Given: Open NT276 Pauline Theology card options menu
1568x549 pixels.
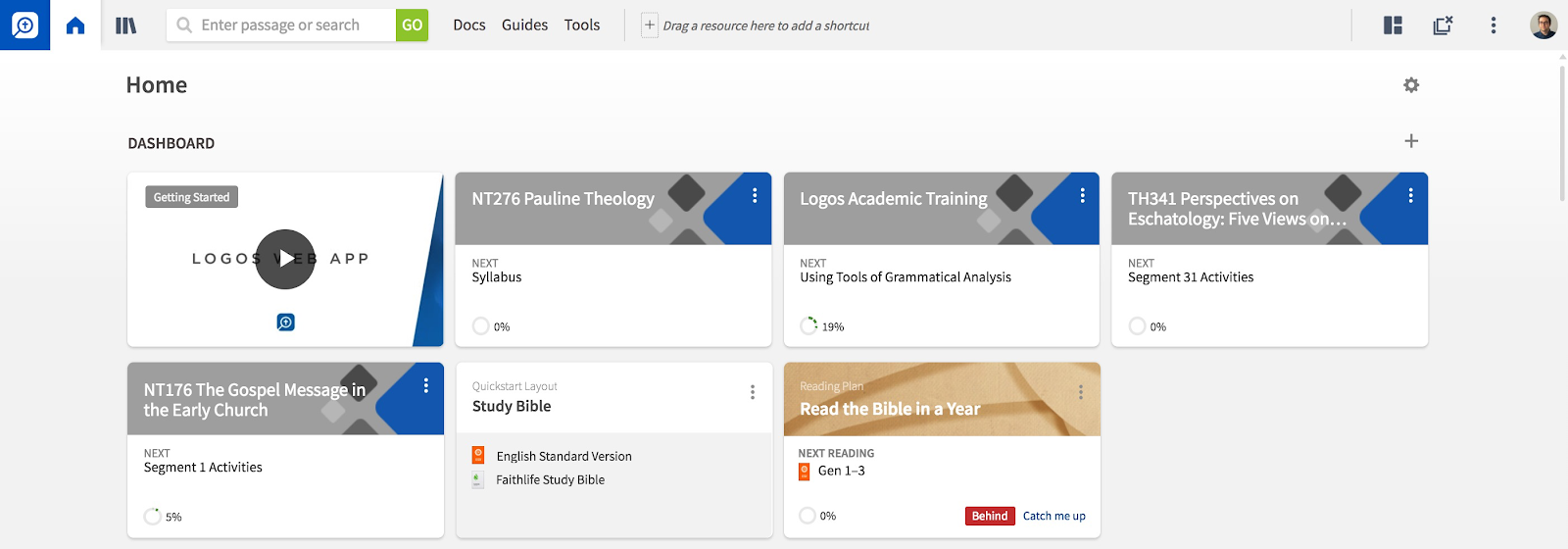Looking at the screenshot, I should (755, 196).
